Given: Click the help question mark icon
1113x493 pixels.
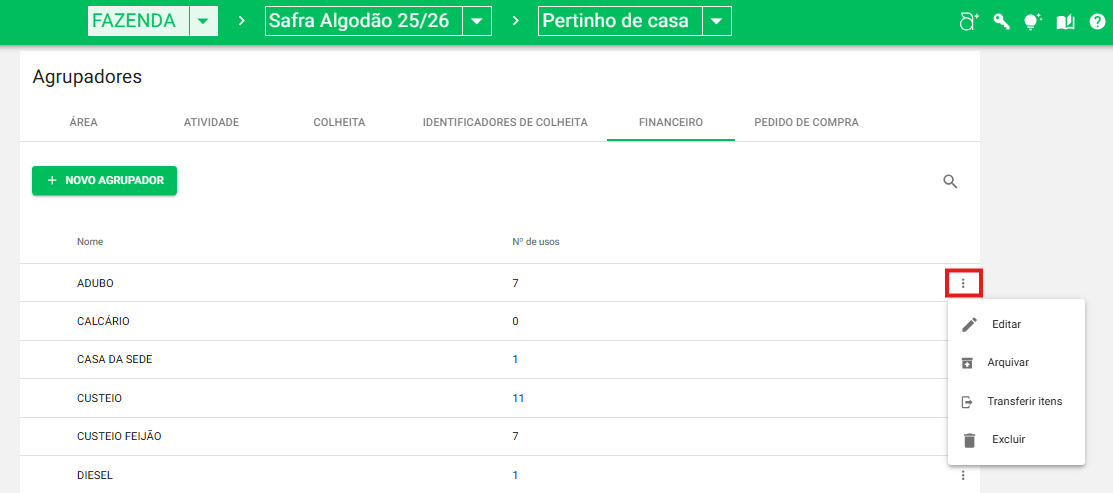Looking at the screenshot, I should pyautogui.click(x=1097, y=22).
